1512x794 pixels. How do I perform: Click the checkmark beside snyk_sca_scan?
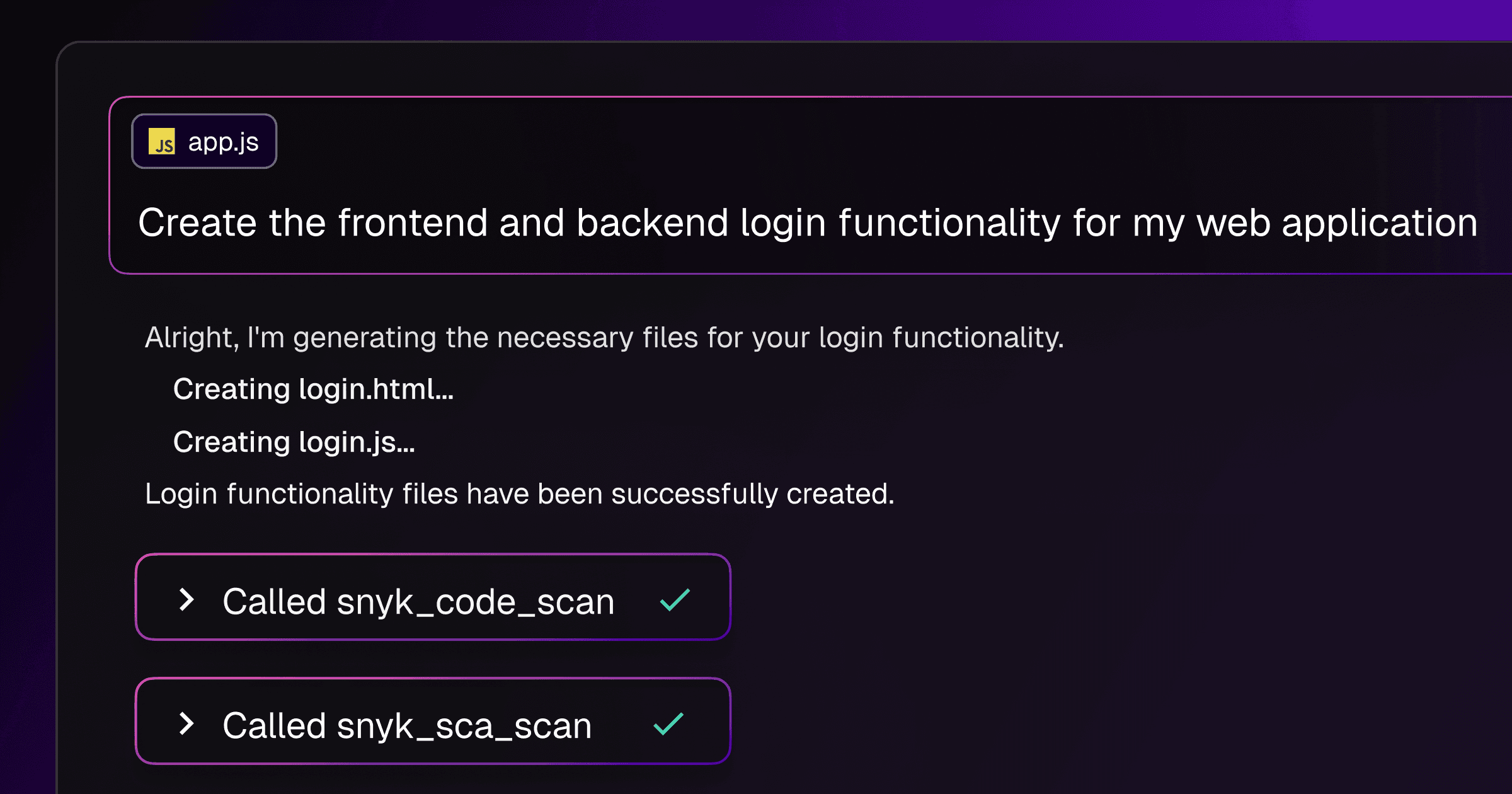(x=668, y=723)
